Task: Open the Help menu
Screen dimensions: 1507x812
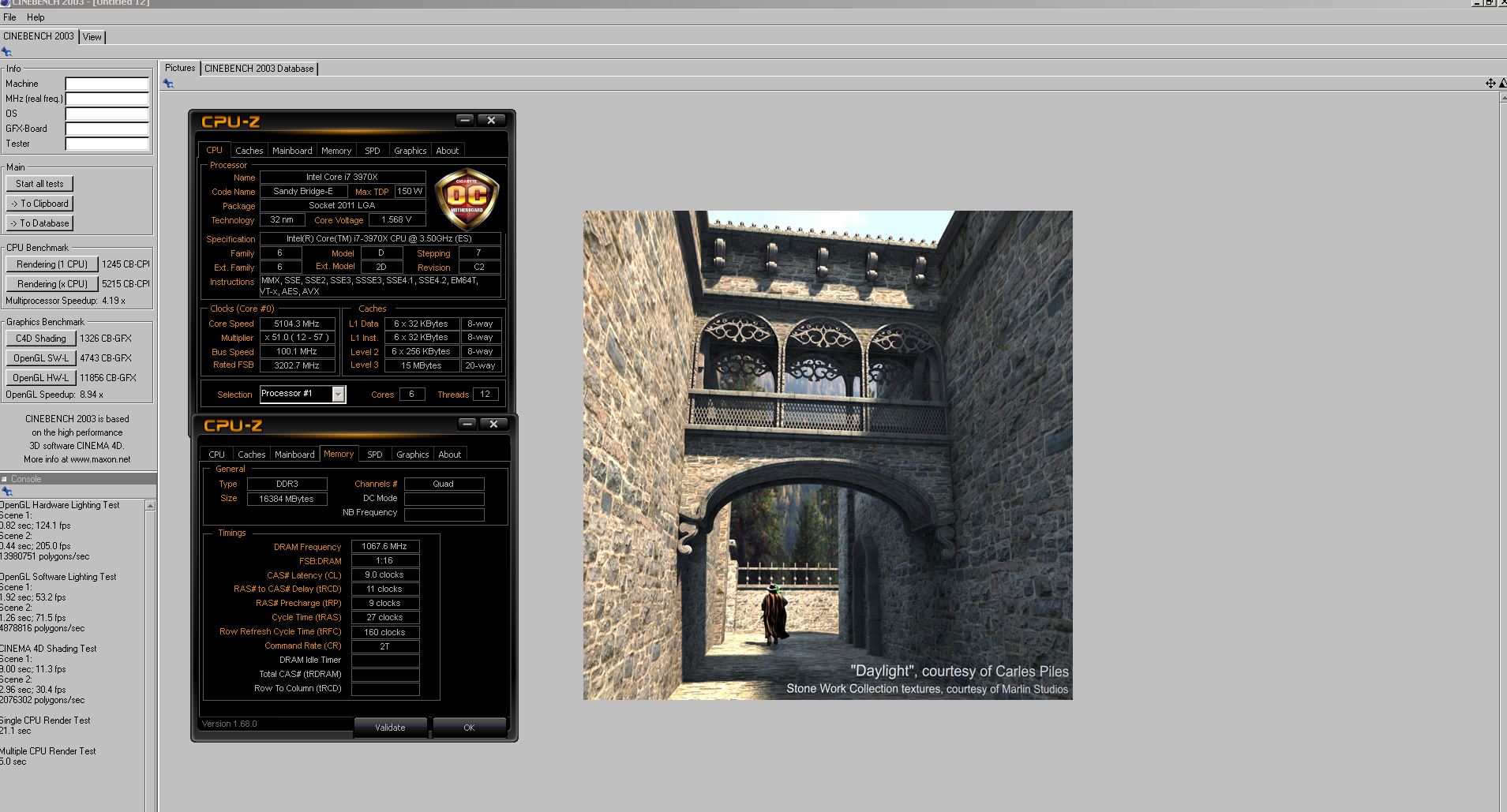Action: pos(36,17)
